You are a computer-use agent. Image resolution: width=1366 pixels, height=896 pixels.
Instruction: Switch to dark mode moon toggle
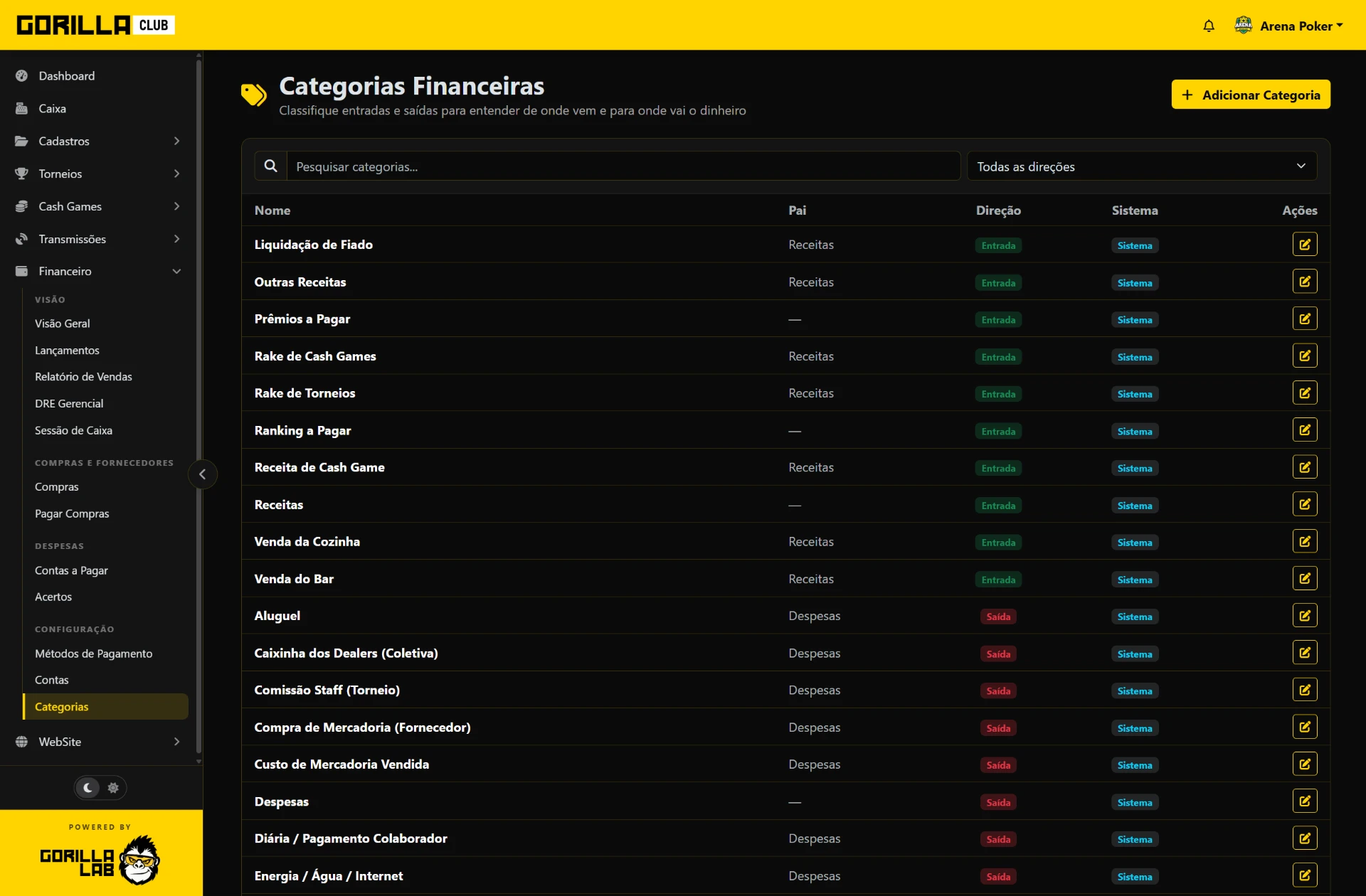(88, 787)
